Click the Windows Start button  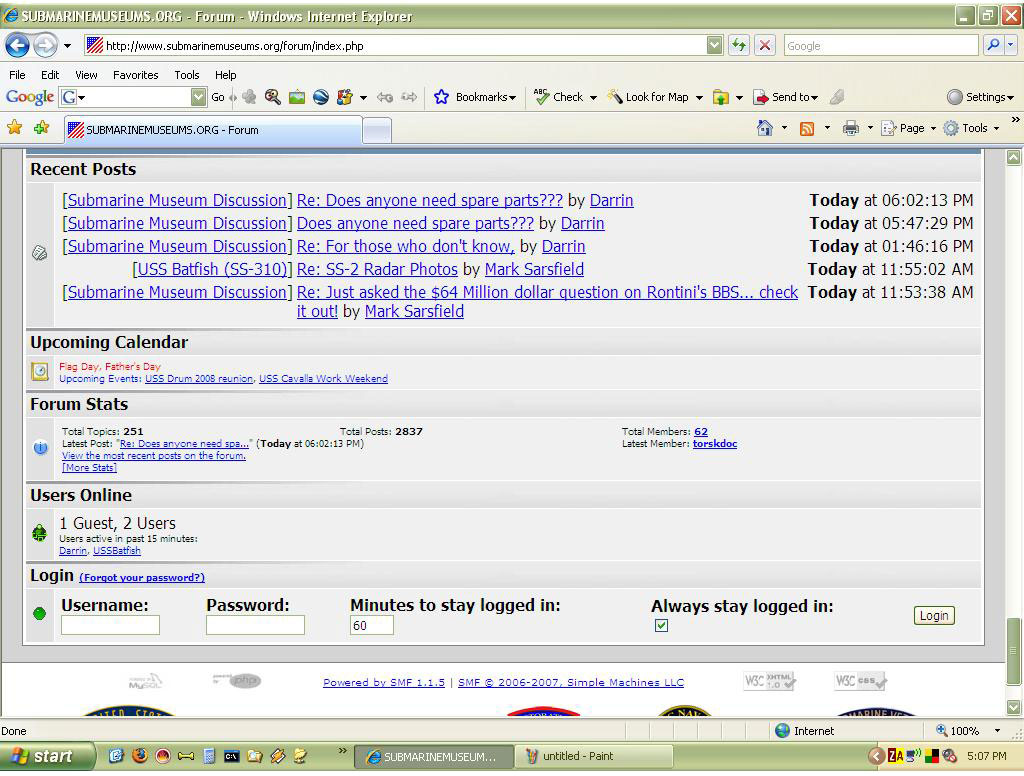(42, 756)
